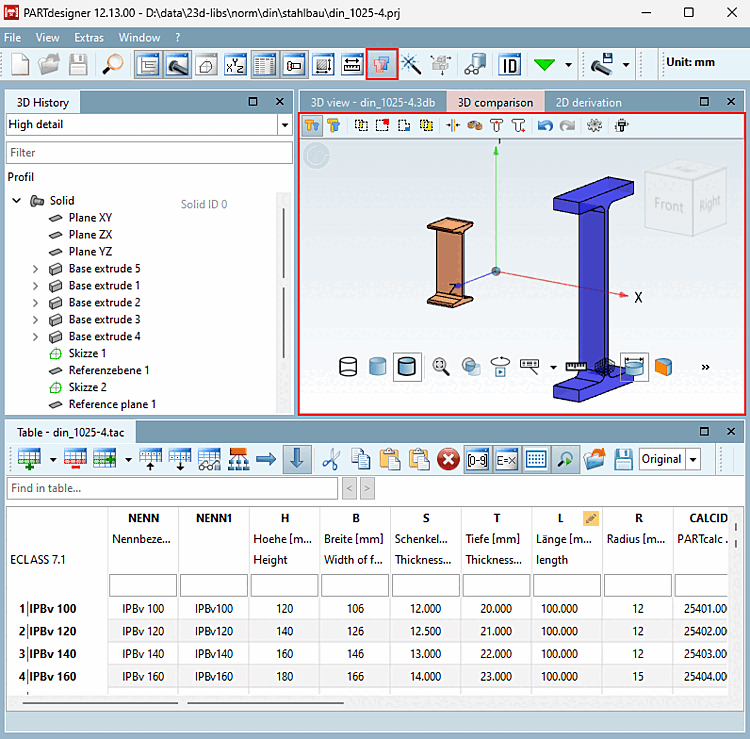Click the ruler measurement icon in 3D view

(576, 366)
